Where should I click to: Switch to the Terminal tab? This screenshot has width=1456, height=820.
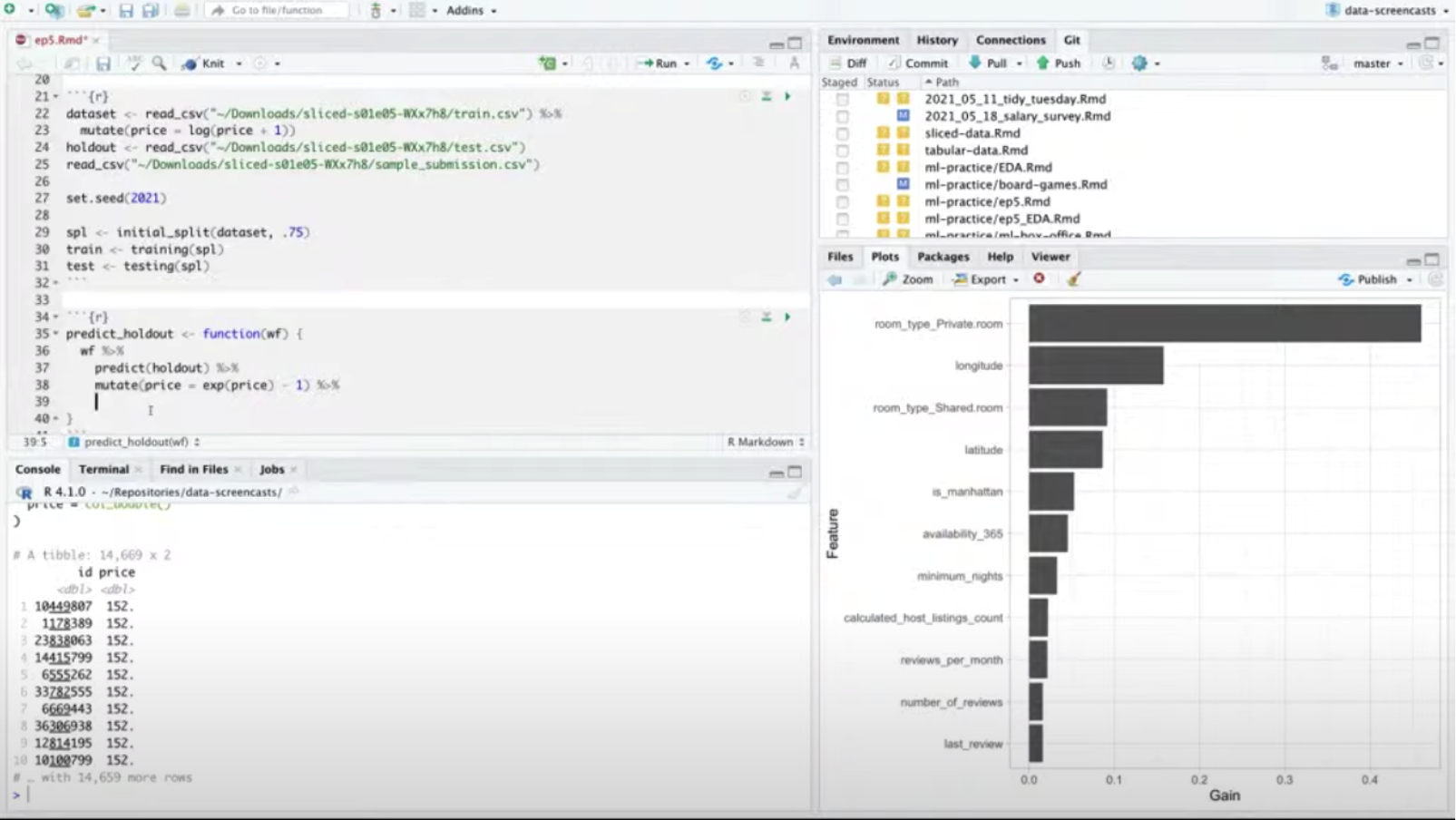(103, 469)
